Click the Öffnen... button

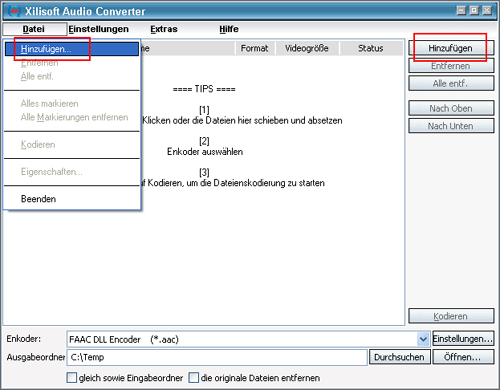point(463,357)
